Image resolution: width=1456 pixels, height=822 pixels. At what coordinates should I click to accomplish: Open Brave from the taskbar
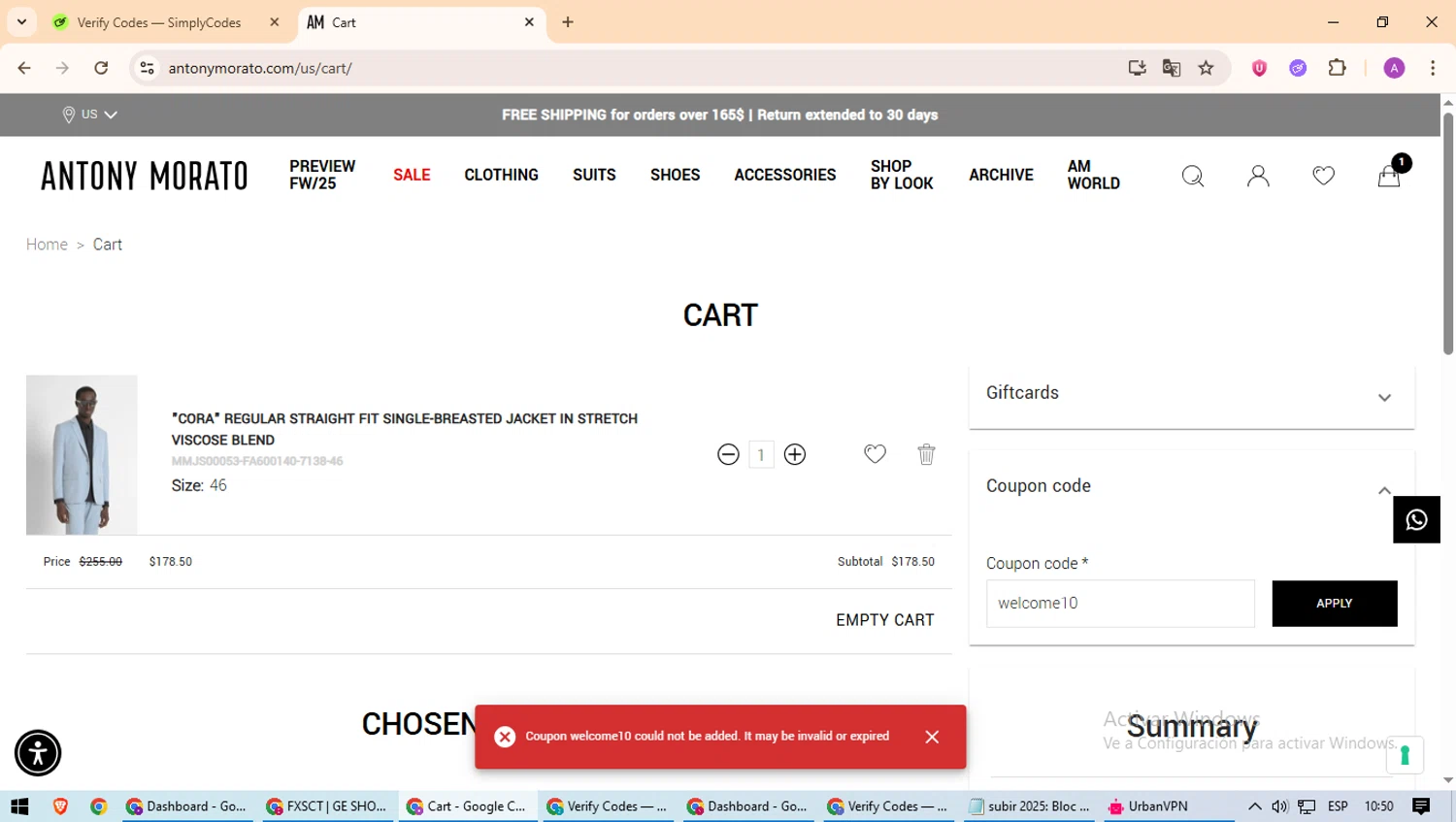coord(60,806)
